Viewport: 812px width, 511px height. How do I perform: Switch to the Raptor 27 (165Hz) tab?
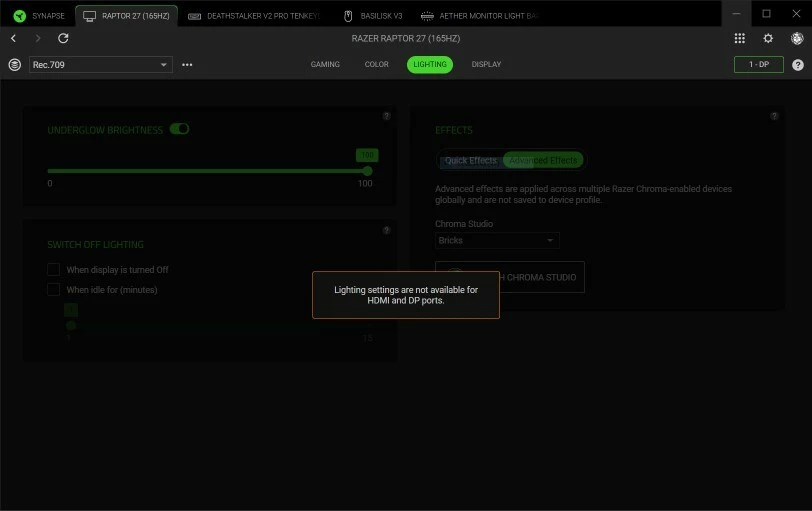coord(126,16)
